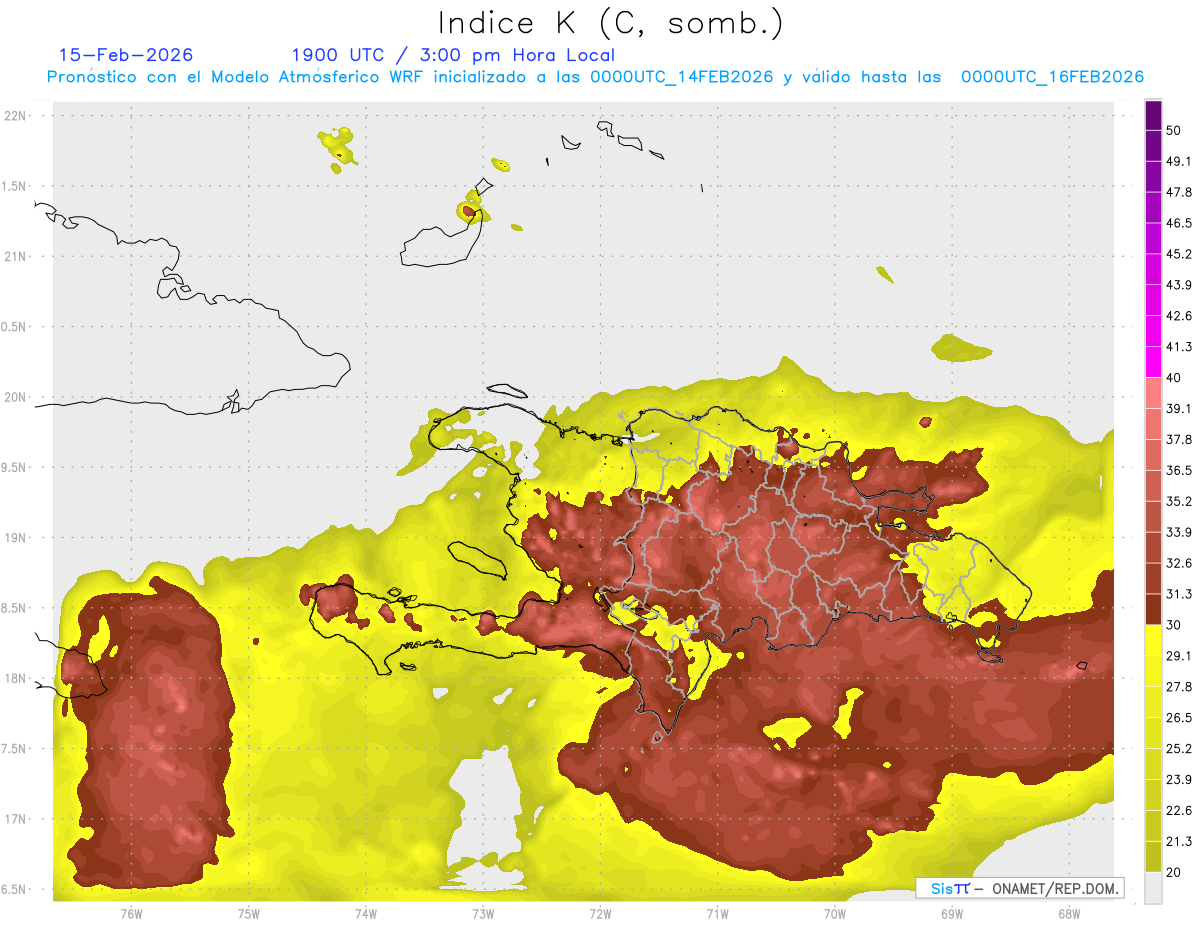Click the colorbar value 20

[1174, 873]
